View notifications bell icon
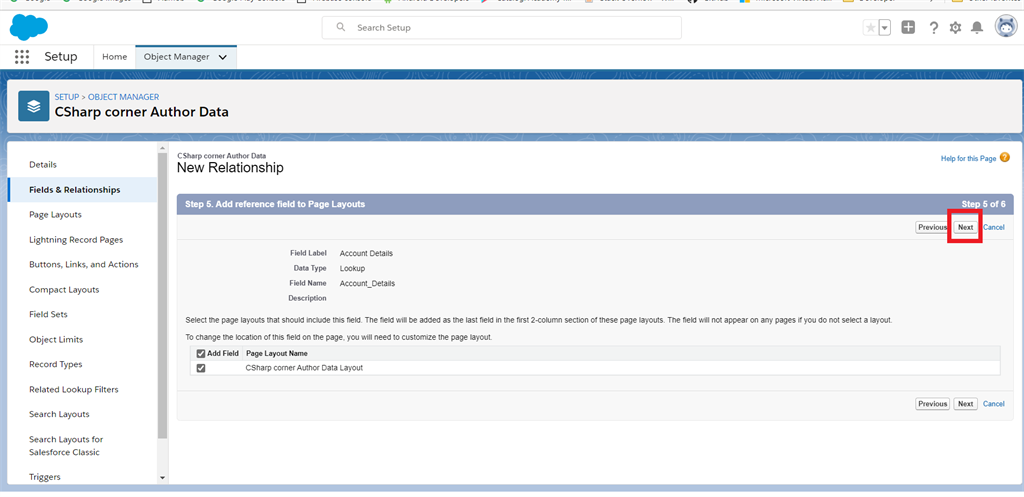 click(977, 27)
